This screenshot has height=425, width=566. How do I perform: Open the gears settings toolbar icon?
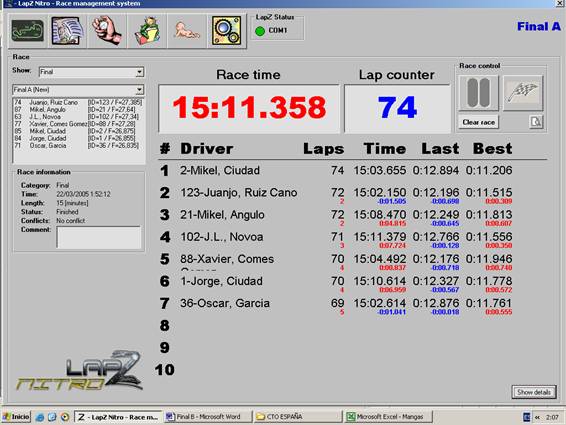click(226, 31)
